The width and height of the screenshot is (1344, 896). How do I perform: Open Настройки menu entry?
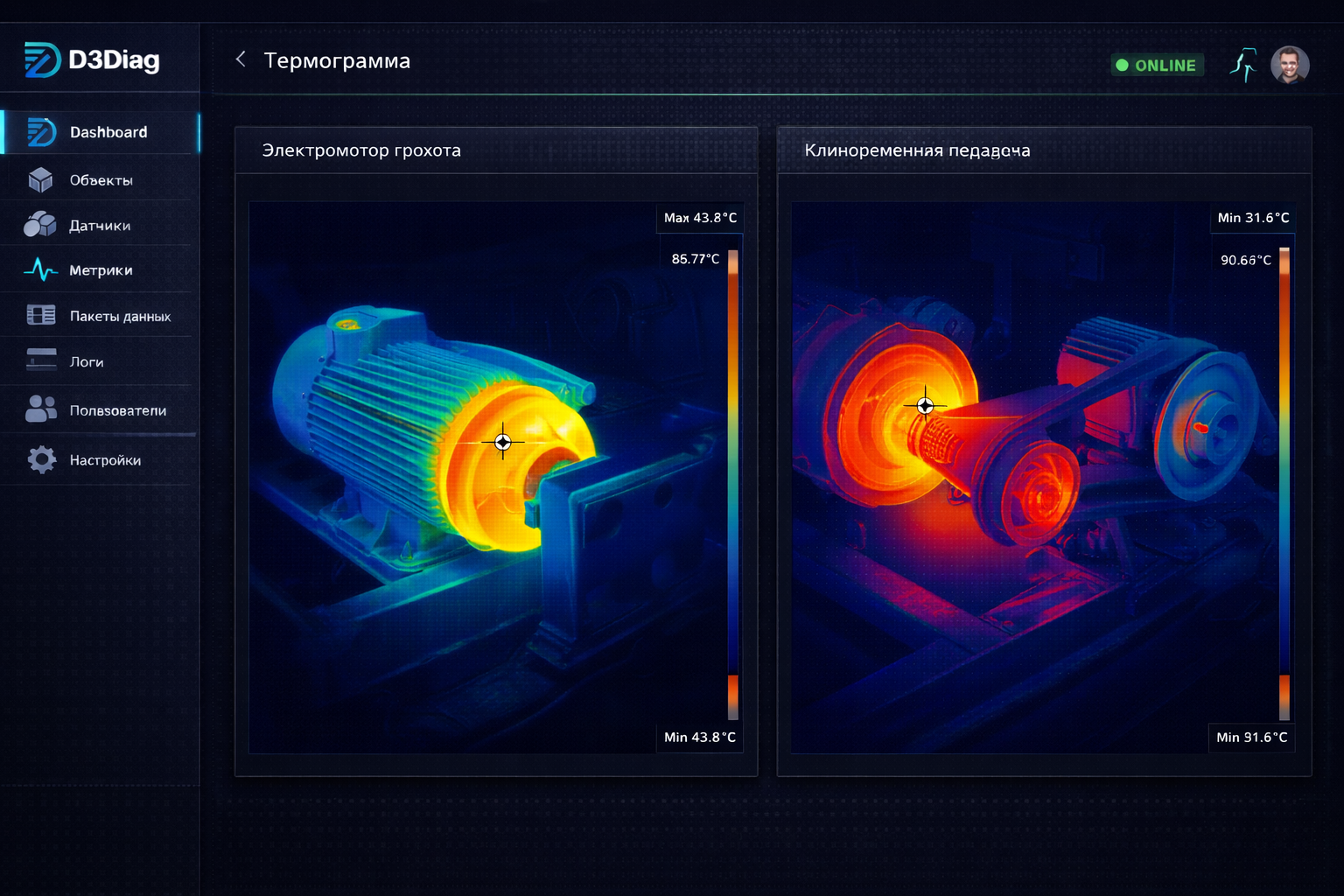click(x=101, y=459)
